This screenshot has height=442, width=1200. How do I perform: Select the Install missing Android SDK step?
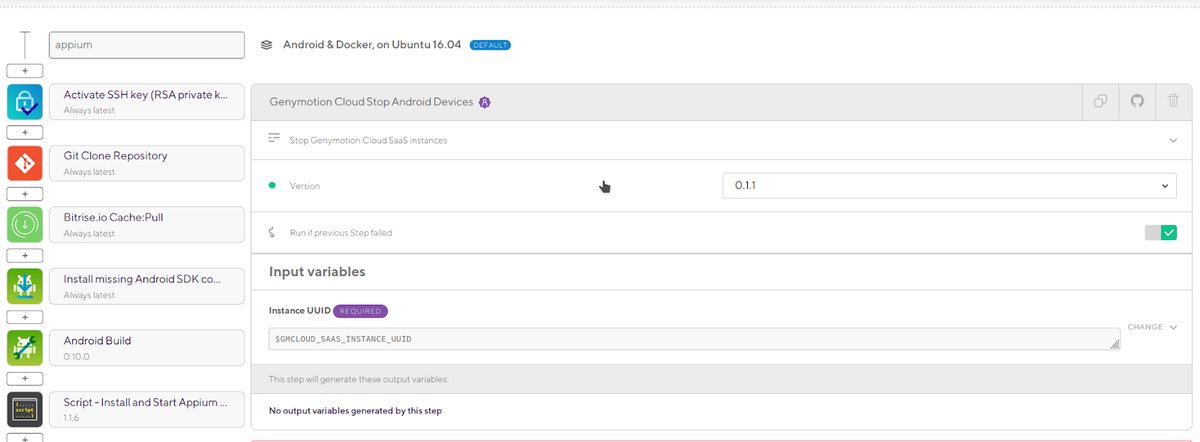coord(146,286)
